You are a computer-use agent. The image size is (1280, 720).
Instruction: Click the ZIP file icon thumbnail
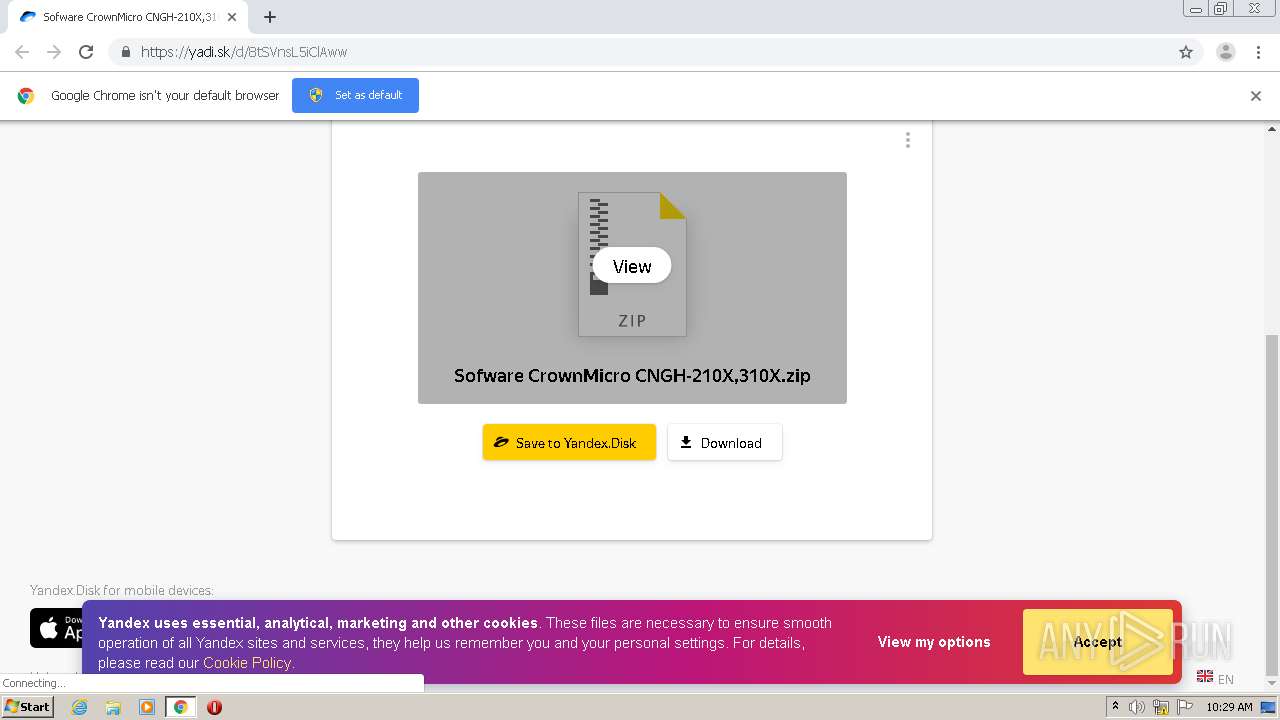(x=632, y=264)
